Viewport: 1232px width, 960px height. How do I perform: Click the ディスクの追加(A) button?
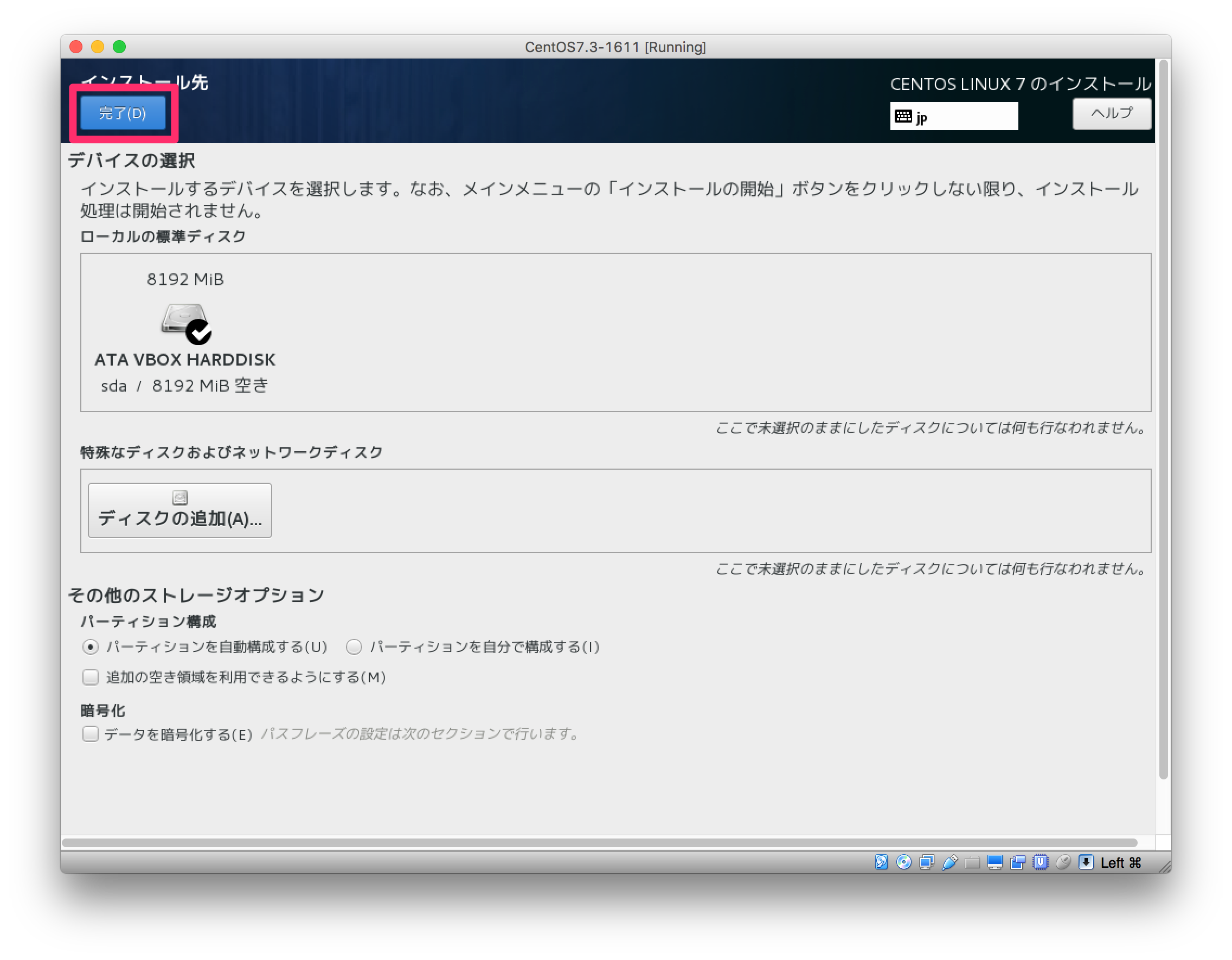(179, 510)
